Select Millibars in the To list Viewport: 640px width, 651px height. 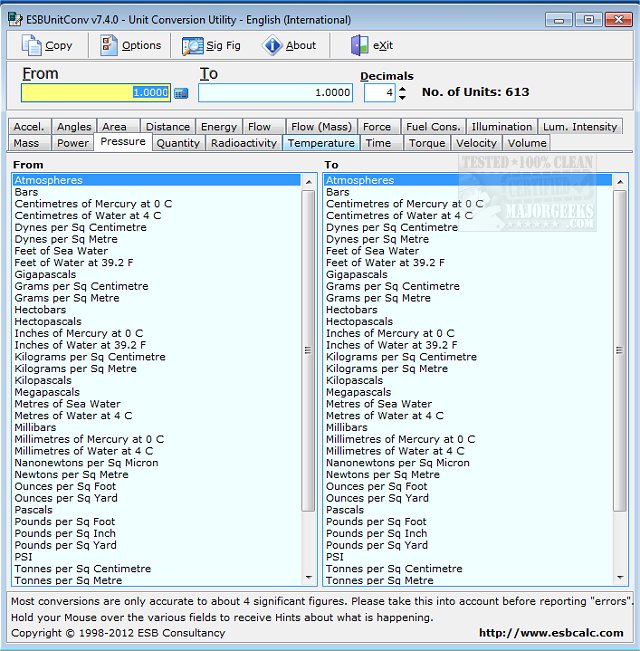467,427
